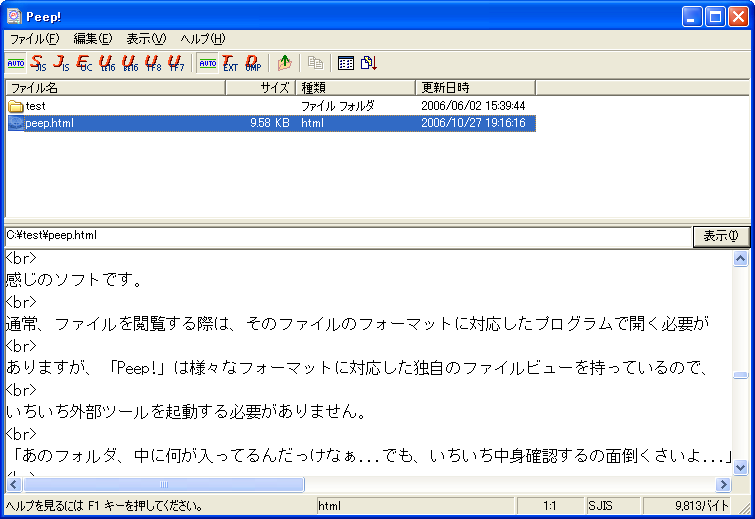Click horizontal scrollbar right arrow

pos(723,484)
